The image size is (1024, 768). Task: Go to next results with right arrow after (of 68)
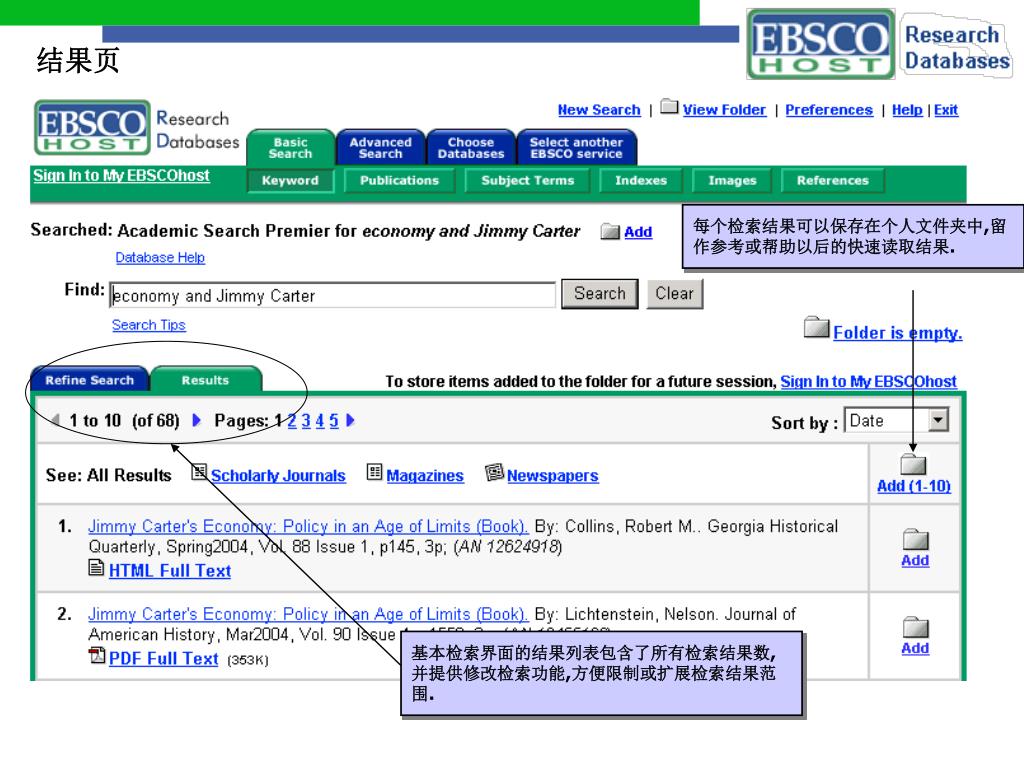coord(196,420)
